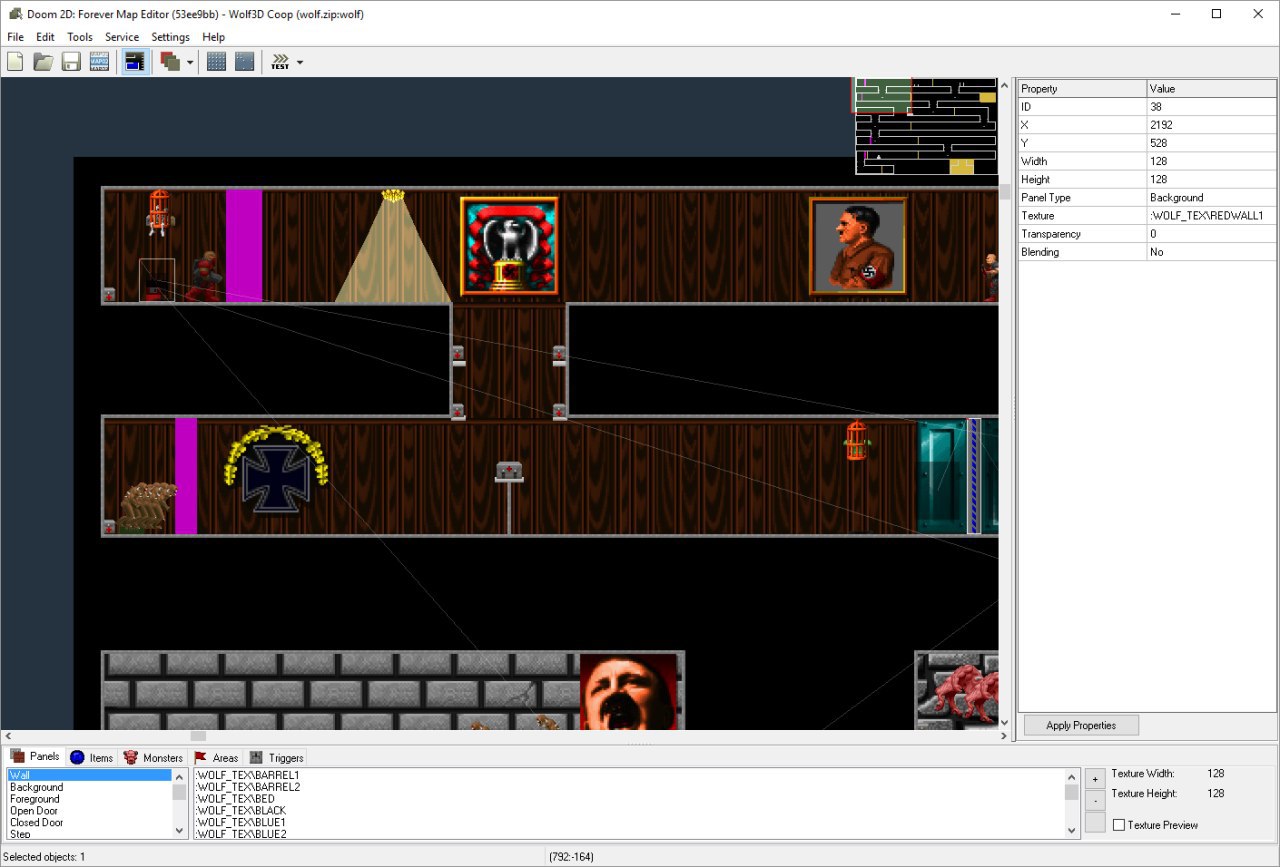Image resolution: width=1280 pixels, height=867 pixels.
Task: Select the iron cross with wreath decoration
Action: coord(277,470)
